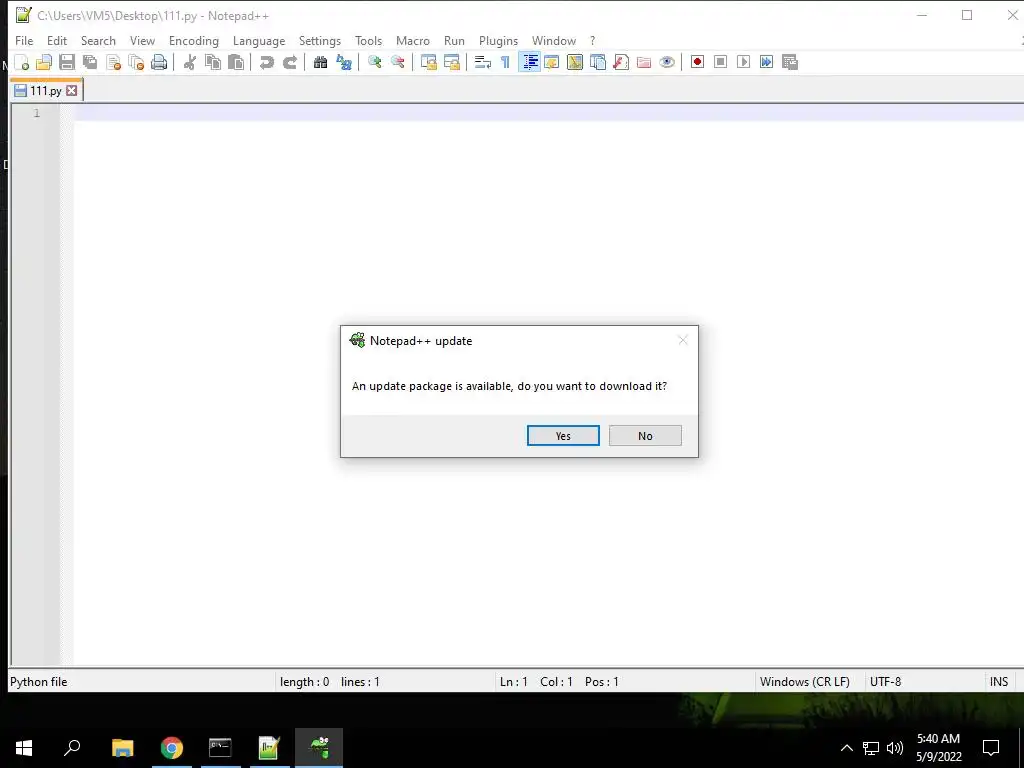Click Yes to download the update
The image size is (1024, 768).
563,436
